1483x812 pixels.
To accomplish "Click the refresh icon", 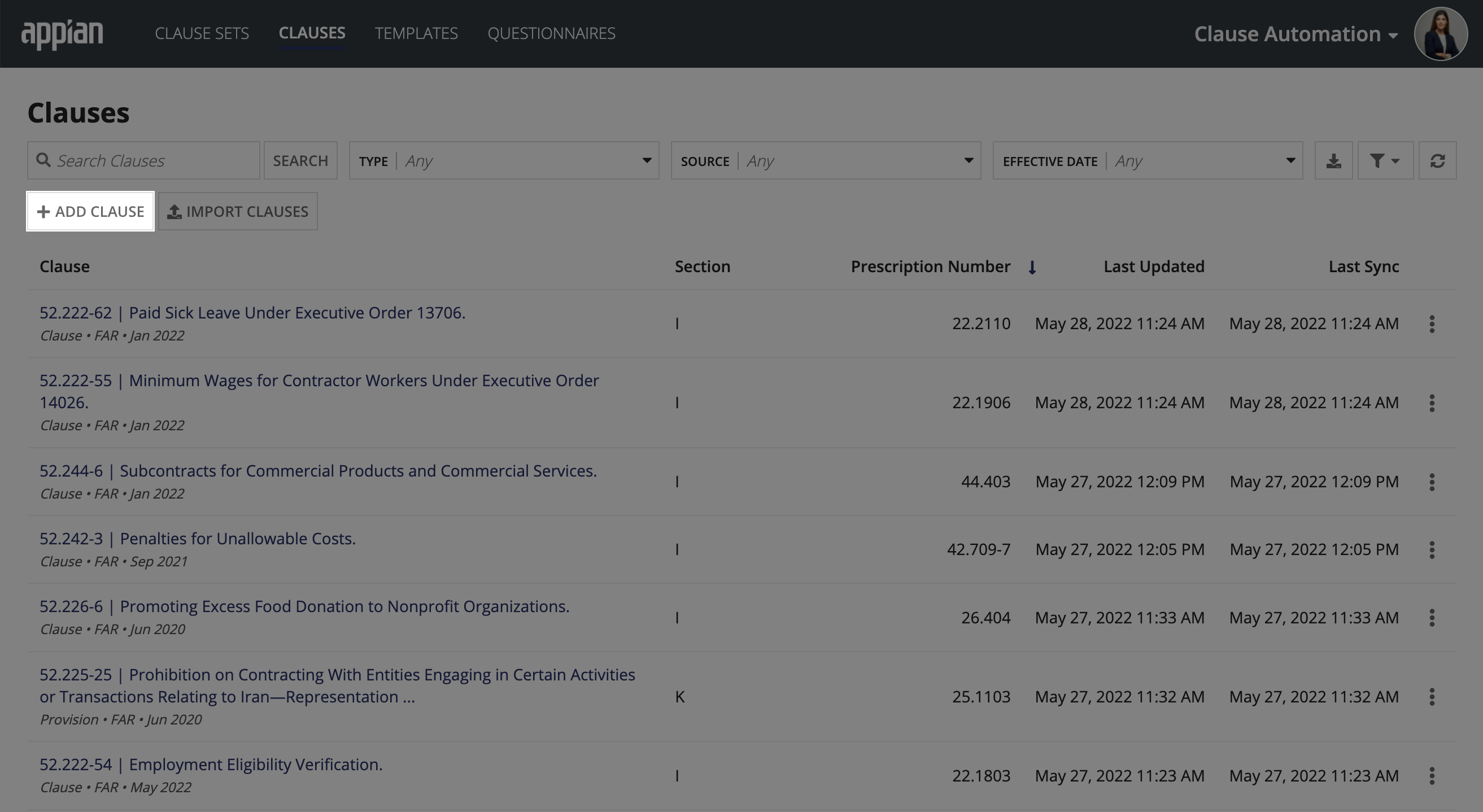I will [1437, 161].
